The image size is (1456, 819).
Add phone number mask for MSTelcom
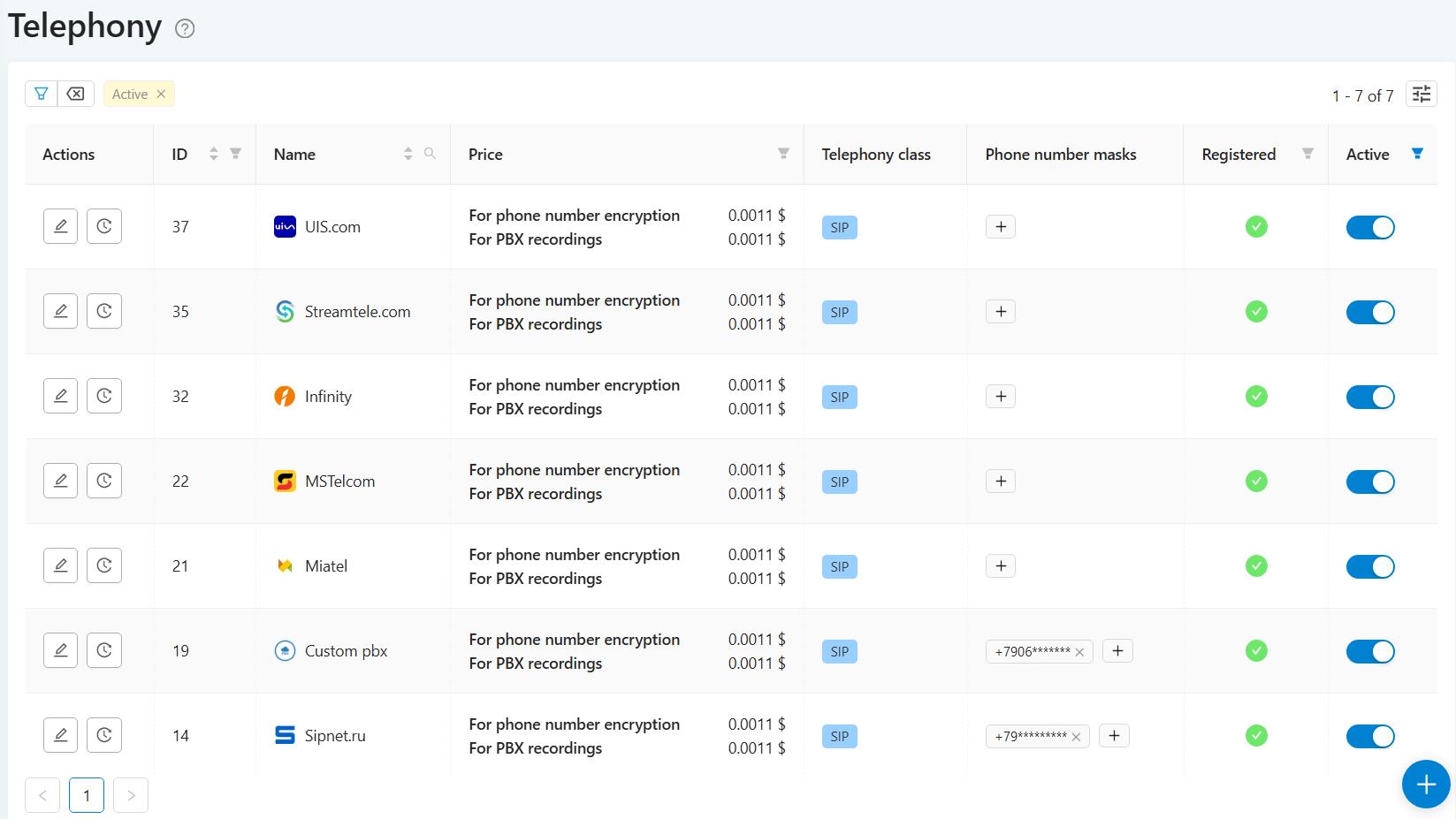pos(1001,482)
